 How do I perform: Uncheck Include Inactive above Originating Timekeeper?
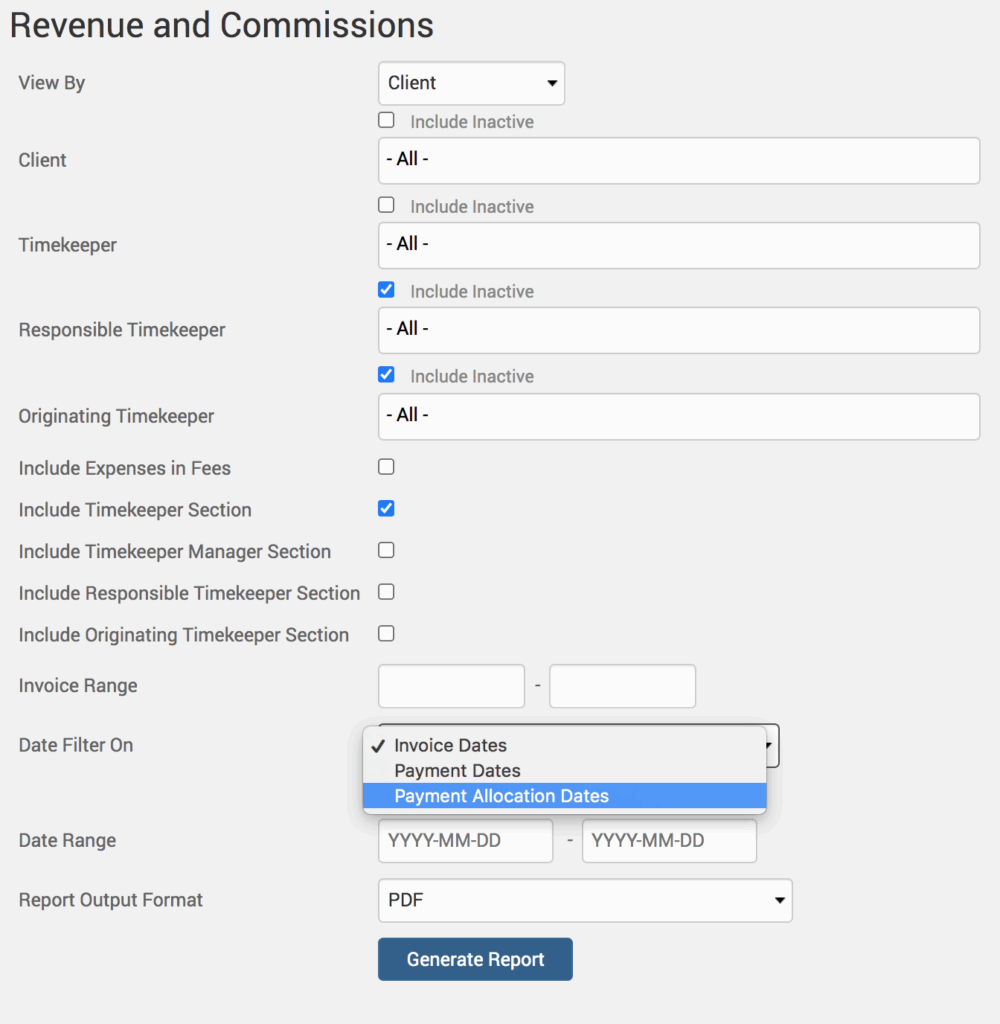pyautogui.click(x=386, y=375)
